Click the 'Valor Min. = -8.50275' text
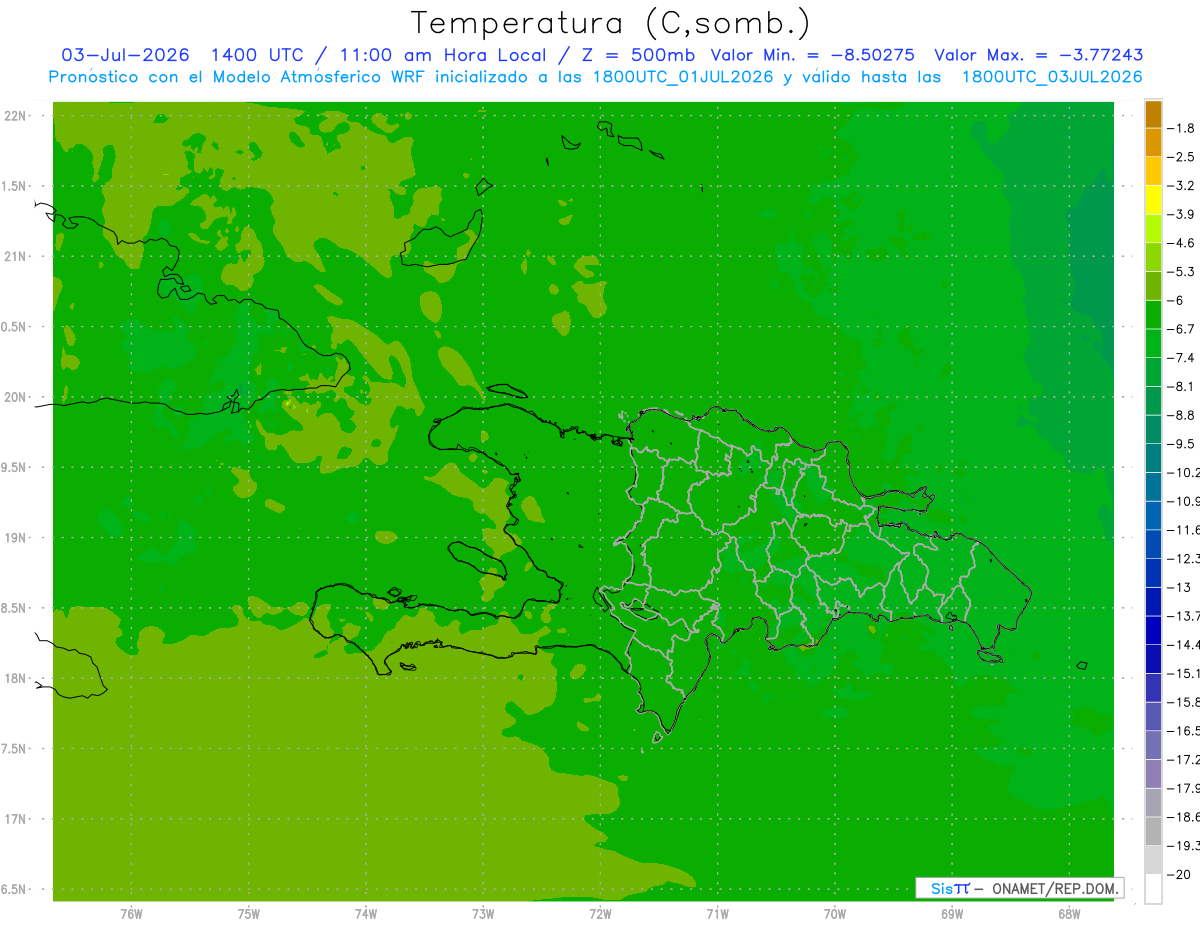Image resolution: width=1200 pixels, height=927 pixels. [x=812, y=55]
